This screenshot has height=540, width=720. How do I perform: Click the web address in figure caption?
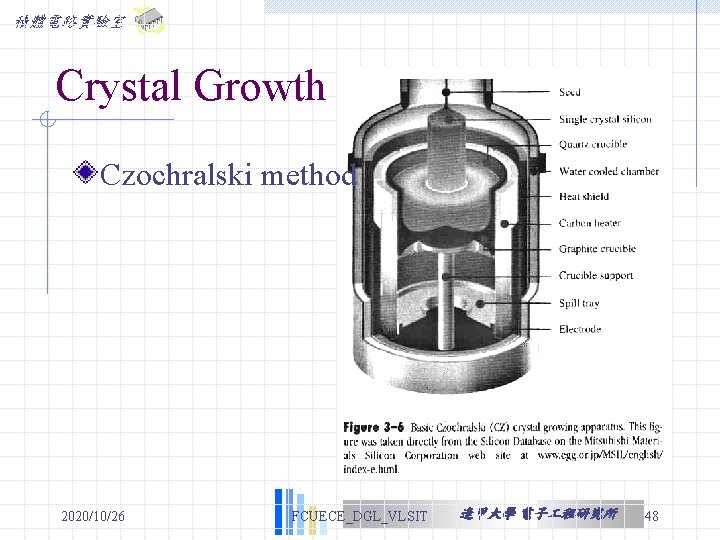(x=503, y=462)
